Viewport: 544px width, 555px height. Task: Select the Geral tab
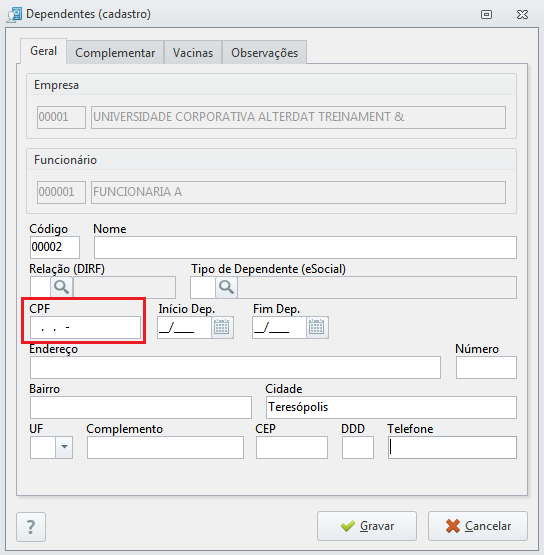point(43,51)
